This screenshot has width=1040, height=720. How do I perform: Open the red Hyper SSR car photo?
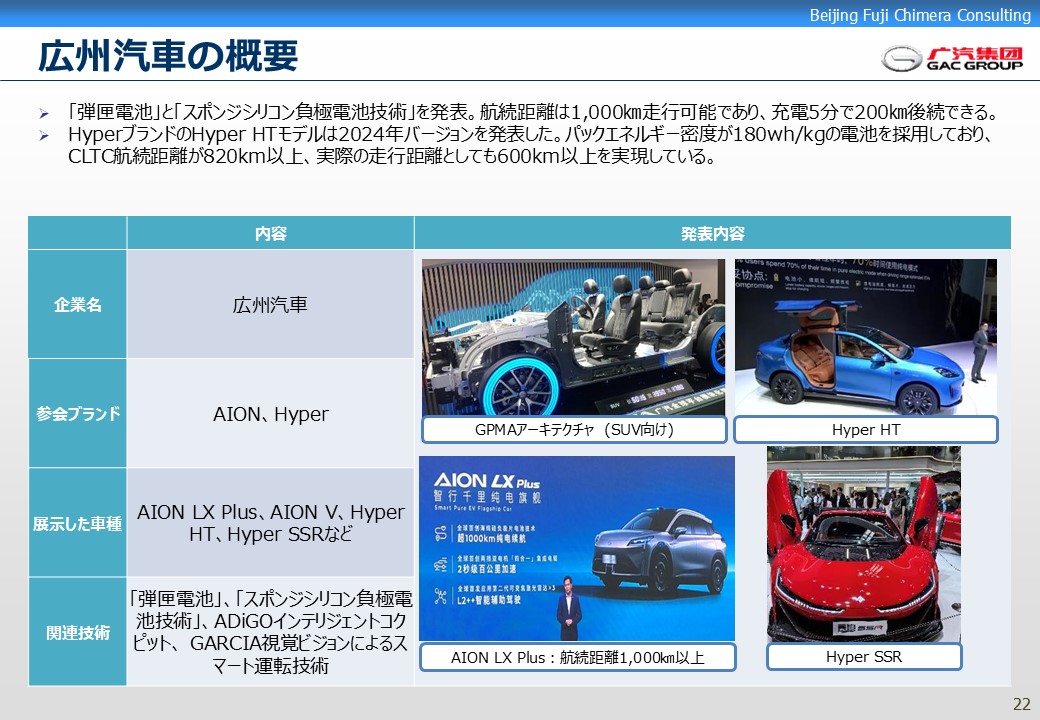pos(864,544)
